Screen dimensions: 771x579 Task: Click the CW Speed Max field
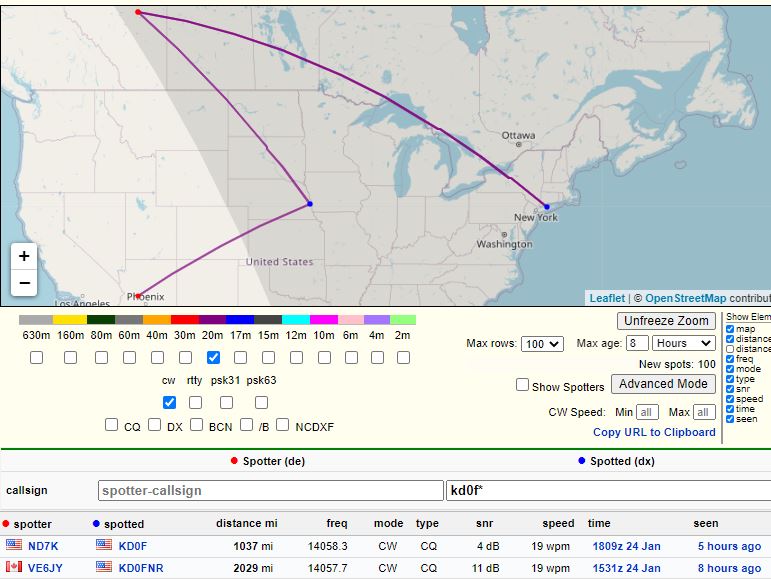point(704,412)
